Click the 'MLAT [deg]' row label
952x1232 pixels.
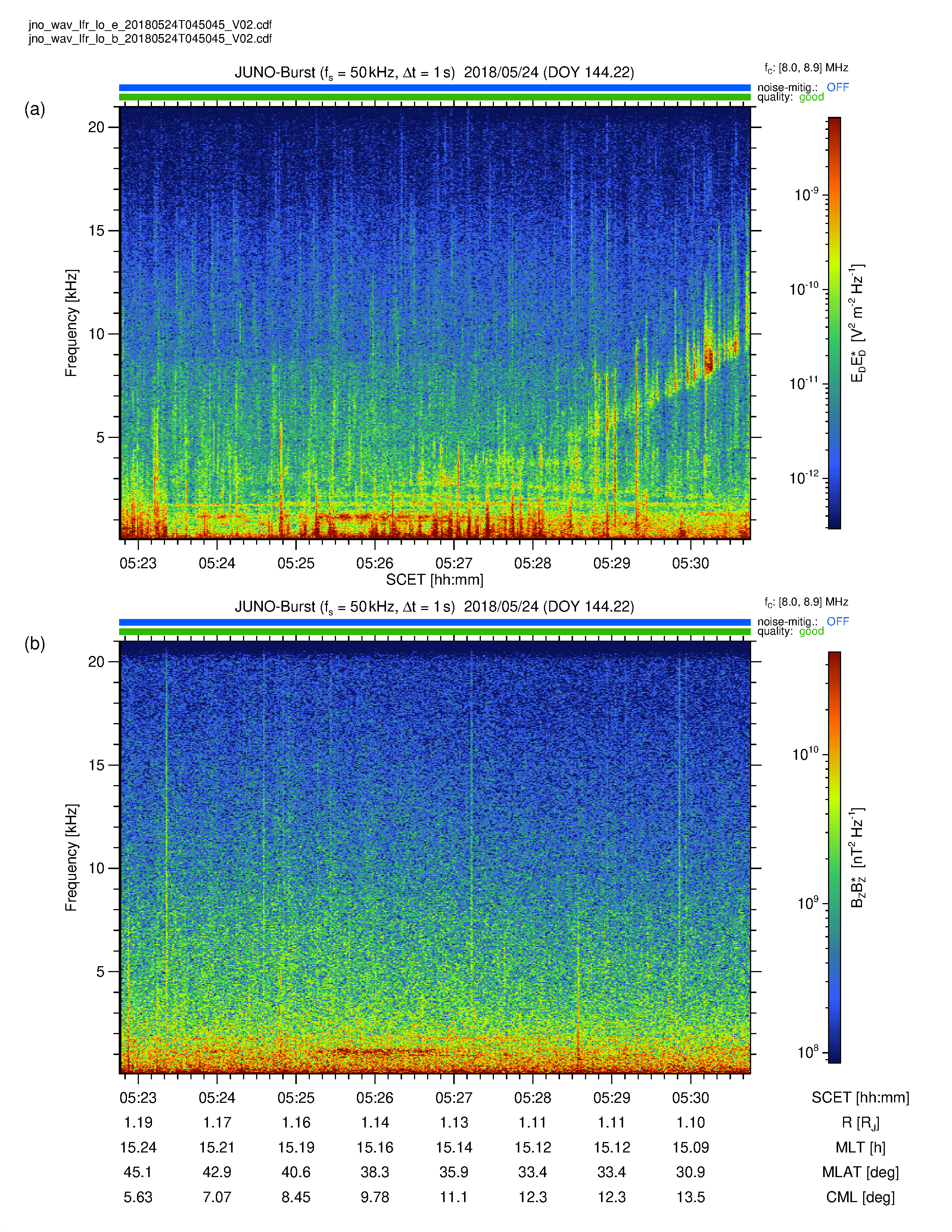[x=860, y=1172]
